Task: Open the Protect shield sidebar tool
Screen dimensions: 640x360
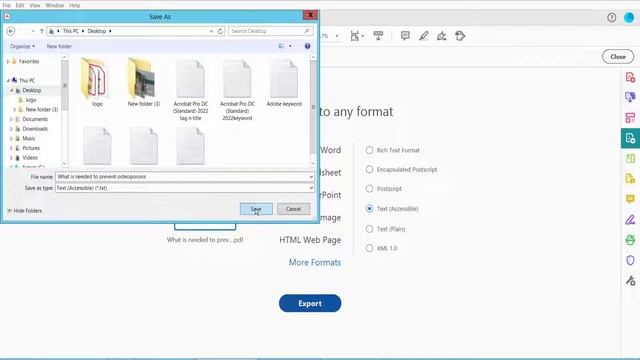Action: 630,260
